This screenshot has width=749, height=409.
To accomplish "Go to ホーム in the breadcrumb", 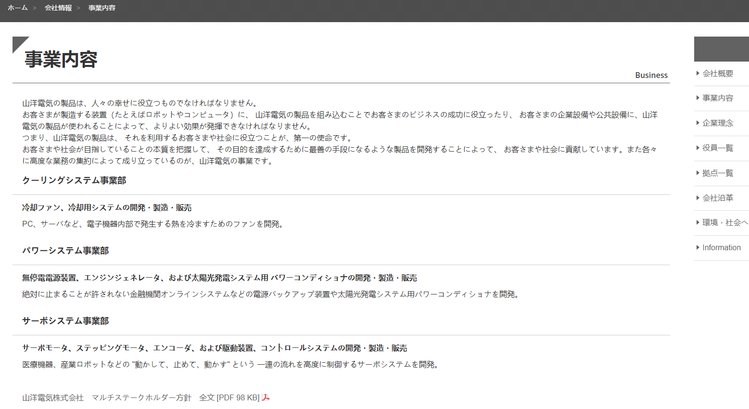I will click(17, 8).
